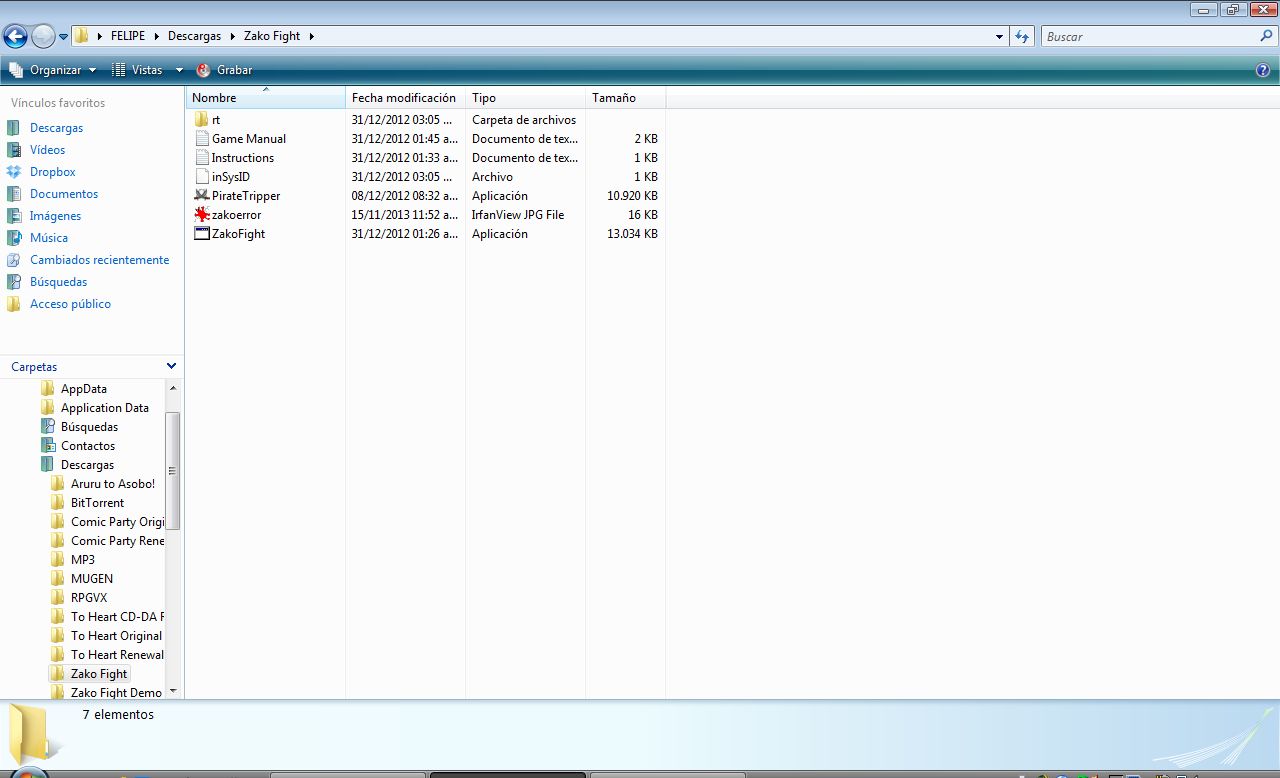Open the Organizar menu

point(54,70)
